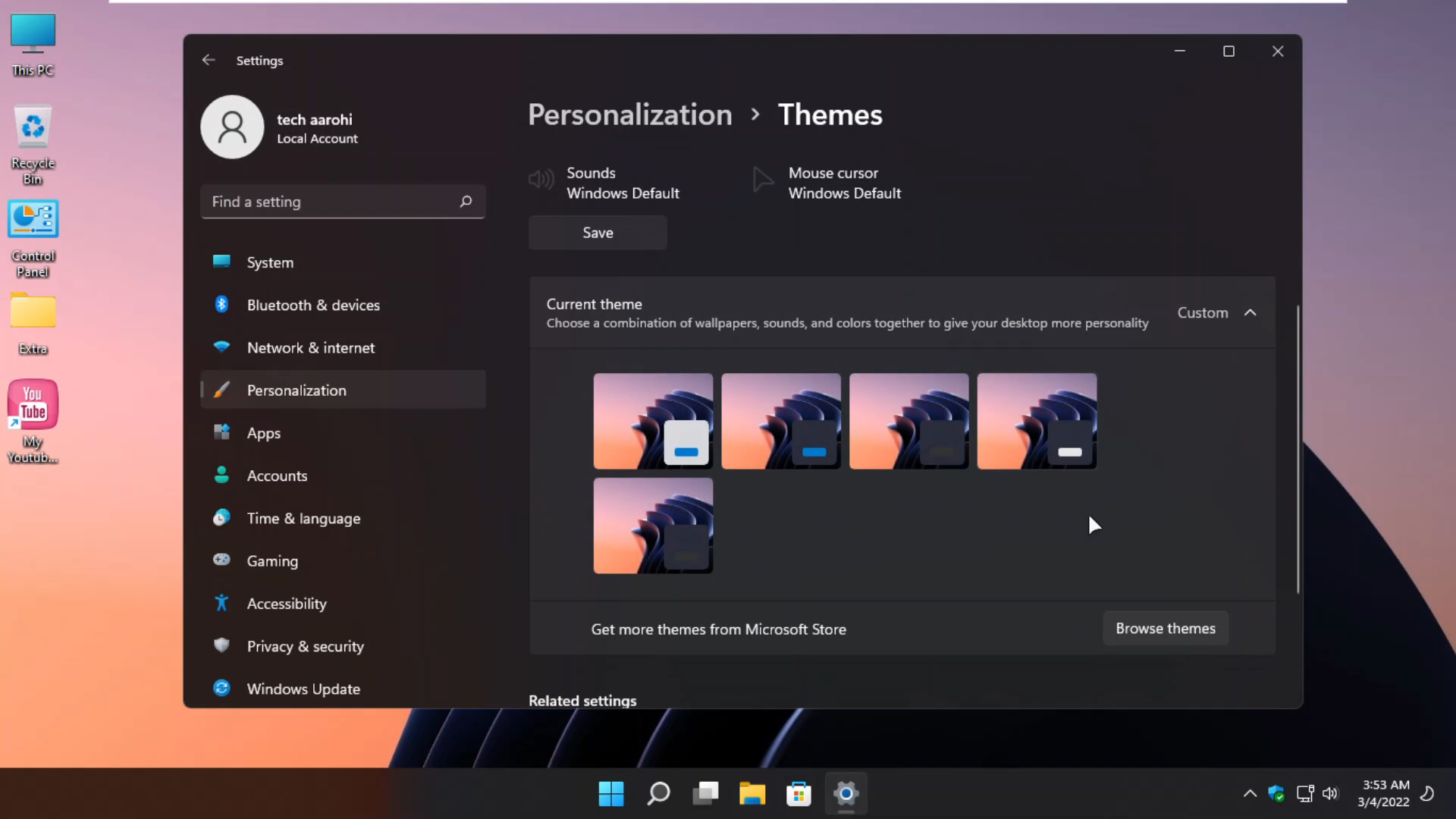This screenshot has width=1456, height=819.
Task: Save the current custom theme
Action: 598,232
